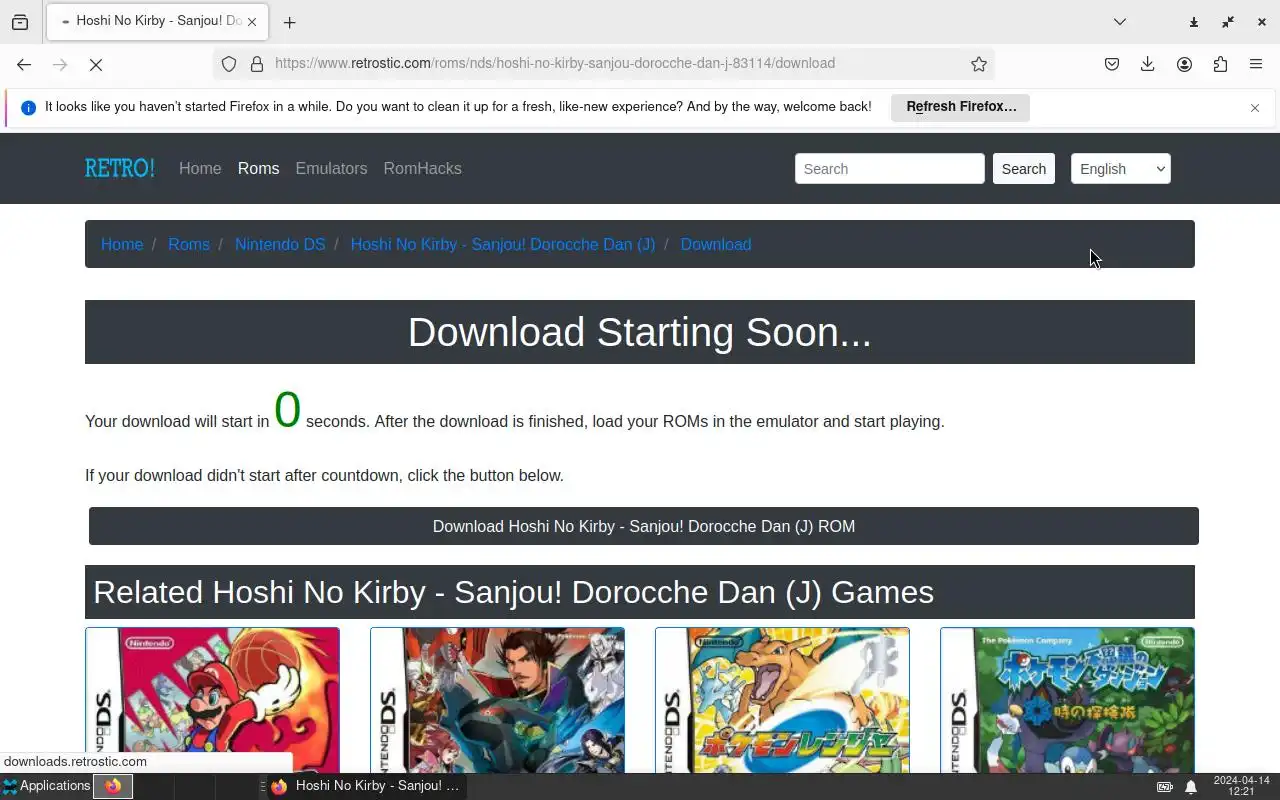Focus the site Search input field

[890, 169]
